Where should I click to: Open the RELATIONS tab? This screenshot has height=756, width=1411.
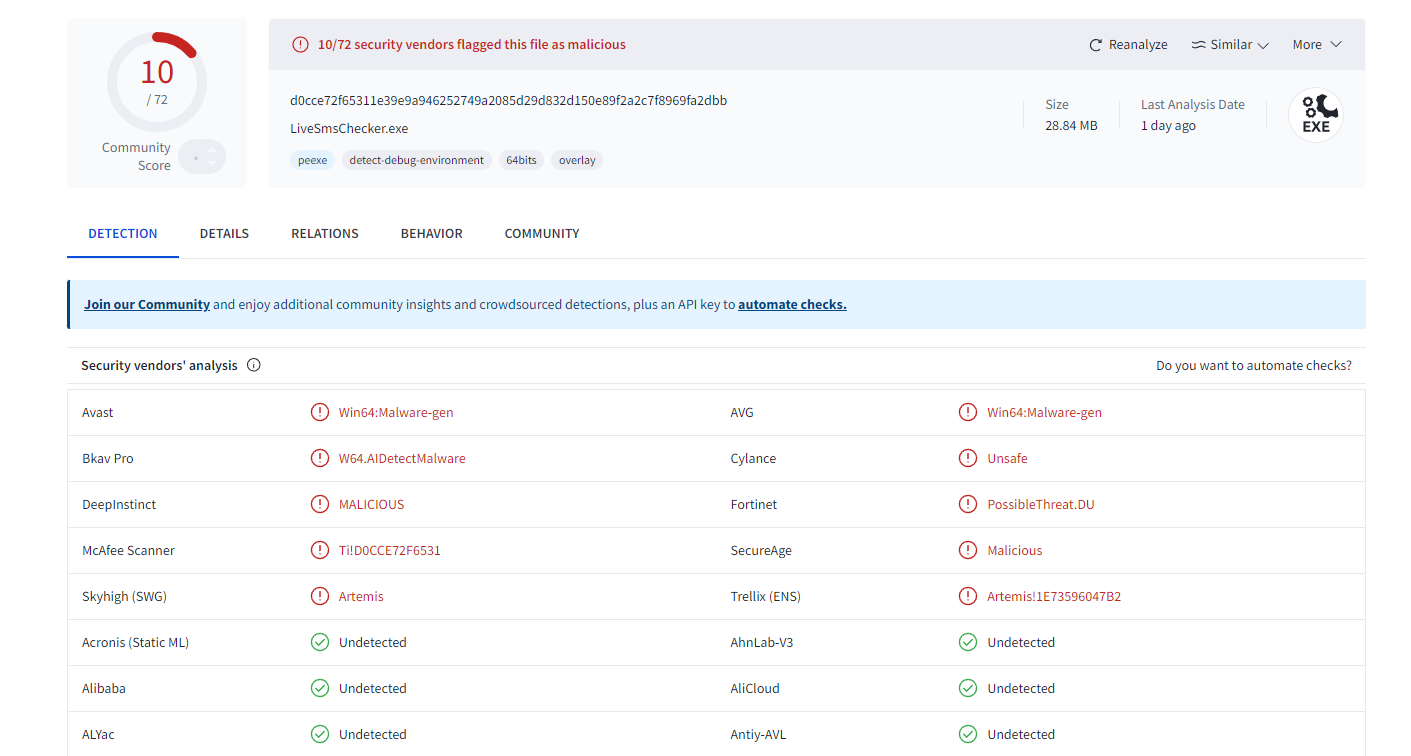click(325, 233)
